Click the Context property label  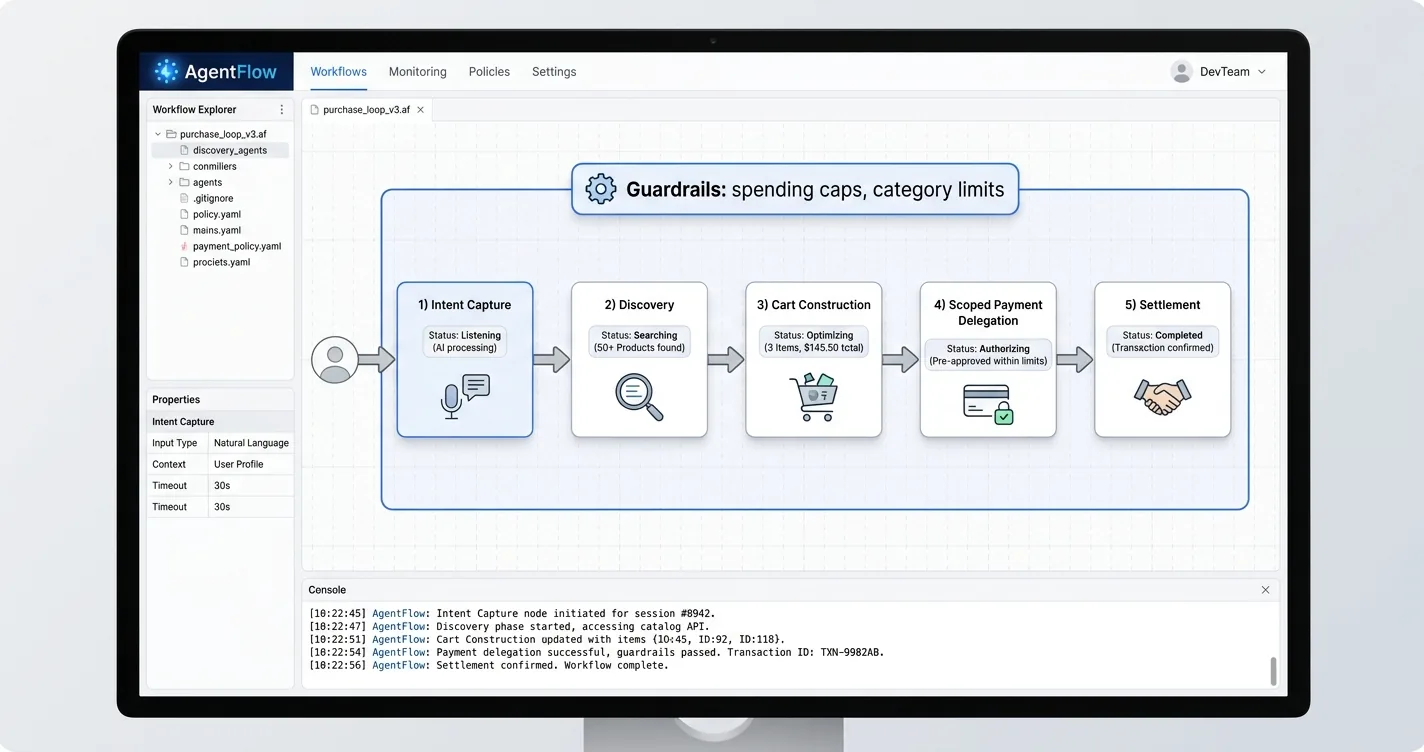pyautogui.click(x=169, y=464)
